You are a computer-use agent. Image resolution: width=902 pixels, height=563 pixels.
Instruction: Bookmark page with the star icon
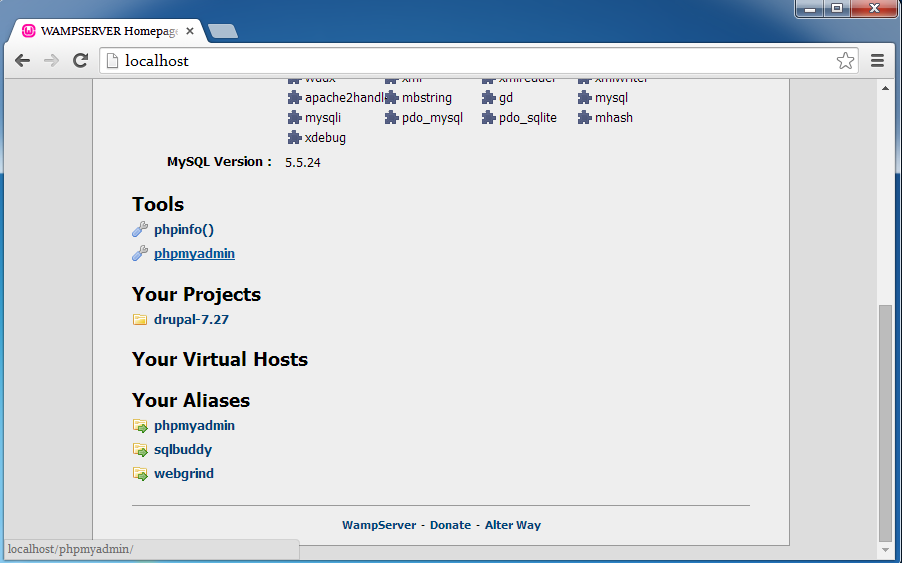845,61
